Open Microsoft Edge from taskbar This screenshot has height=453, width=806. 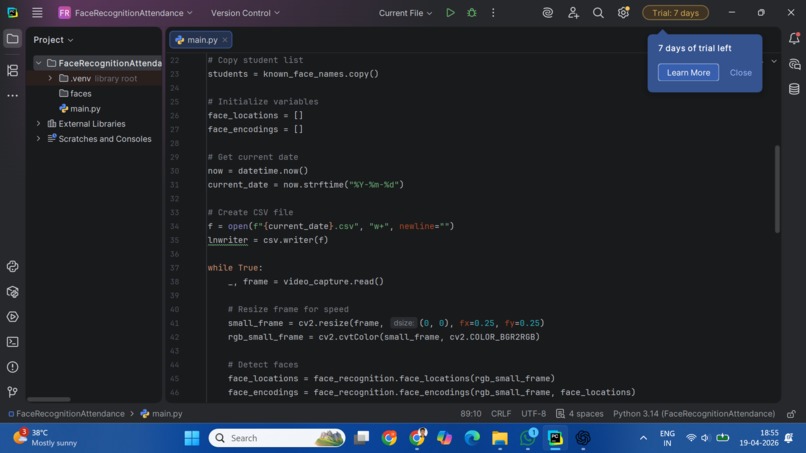[472, 438]
